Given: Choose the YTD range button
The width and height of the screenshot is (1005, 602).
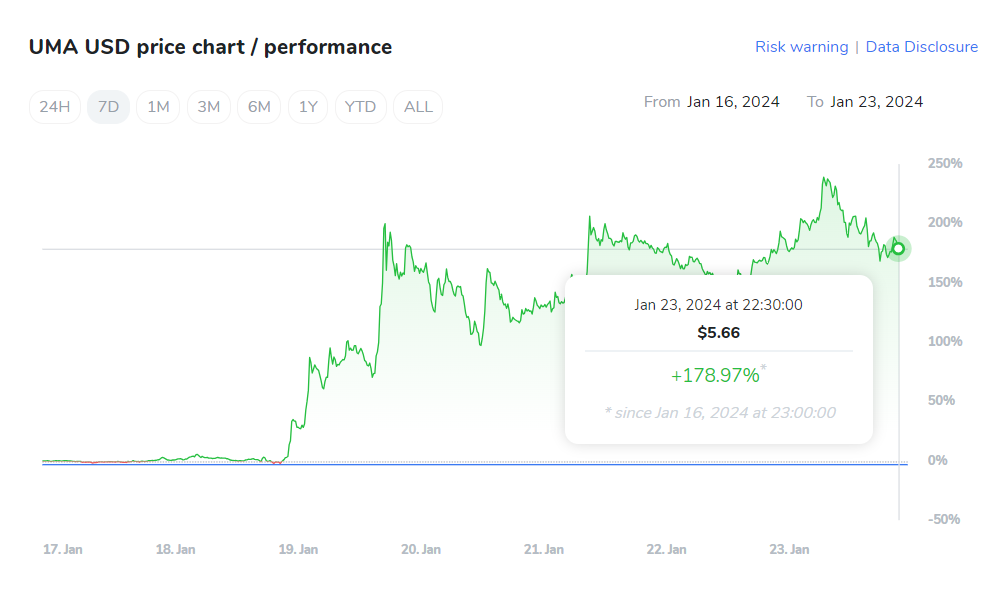Looking at the screenshot, I should (x=360, y=107).
